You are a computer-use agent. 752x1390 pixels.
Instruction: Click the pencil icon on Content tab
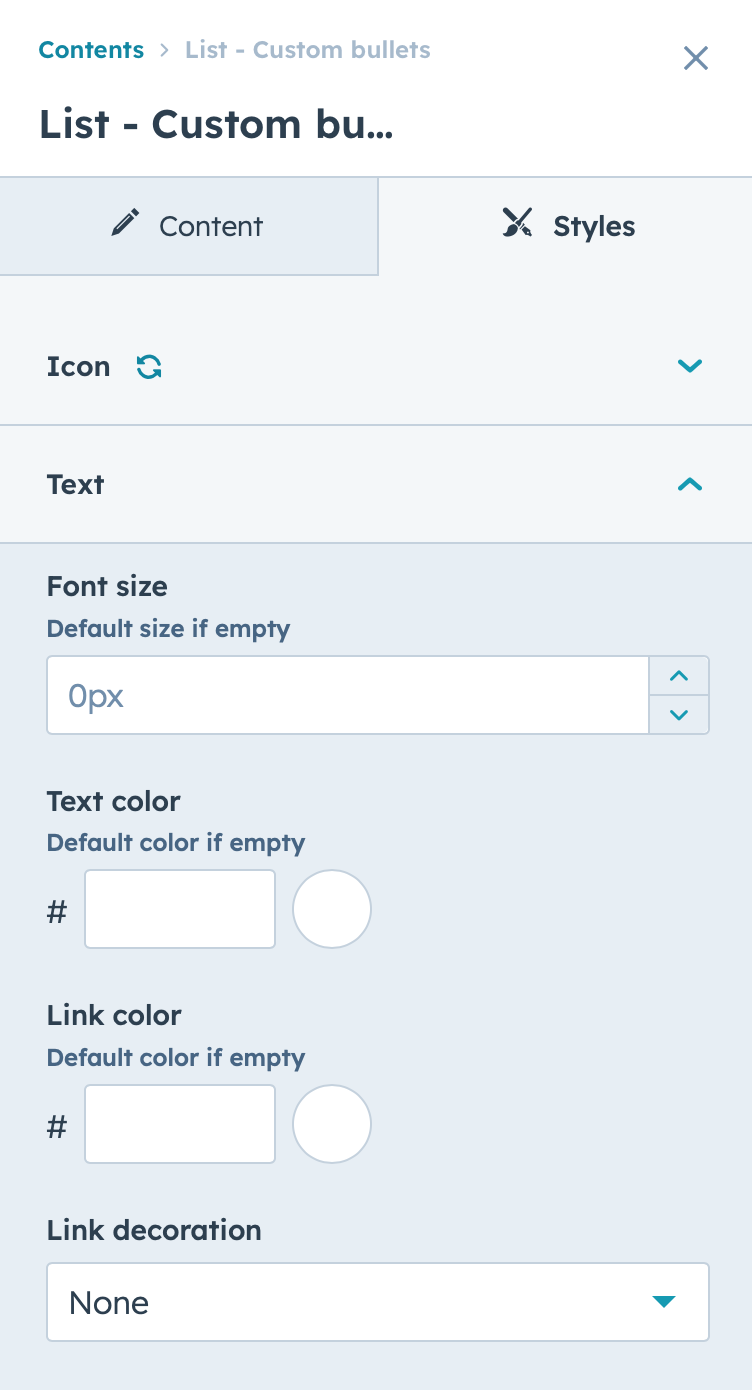click(125, 224)
